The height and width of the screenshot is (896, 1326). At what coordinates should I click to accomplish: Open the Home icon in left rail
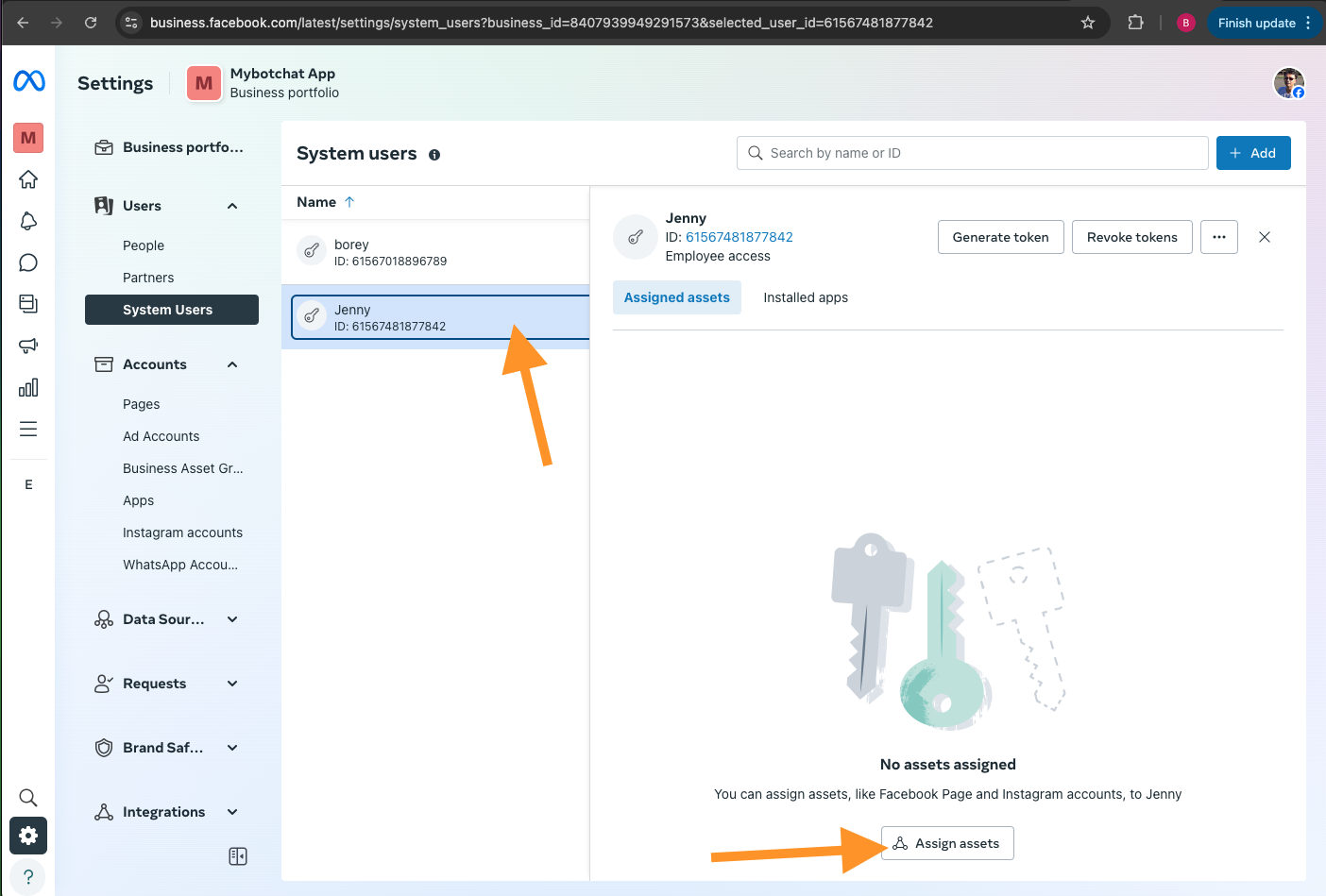[28, 179]
